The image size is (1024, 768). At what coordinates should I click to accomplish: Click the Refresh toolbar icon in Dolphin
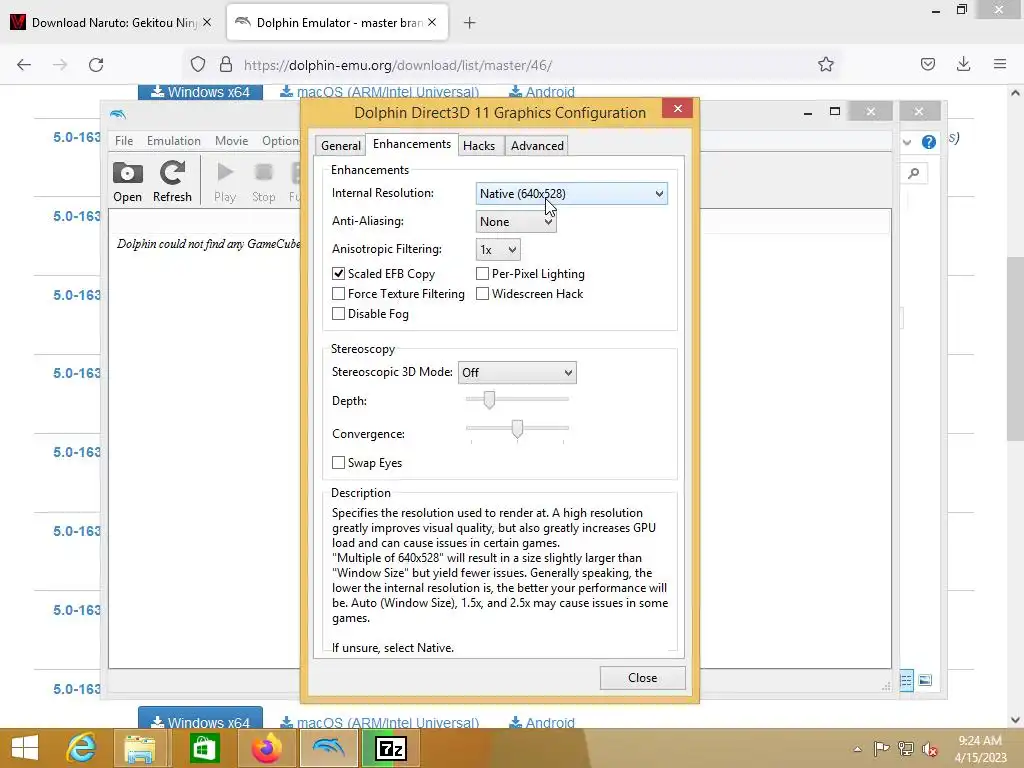[x=172, y=182]
